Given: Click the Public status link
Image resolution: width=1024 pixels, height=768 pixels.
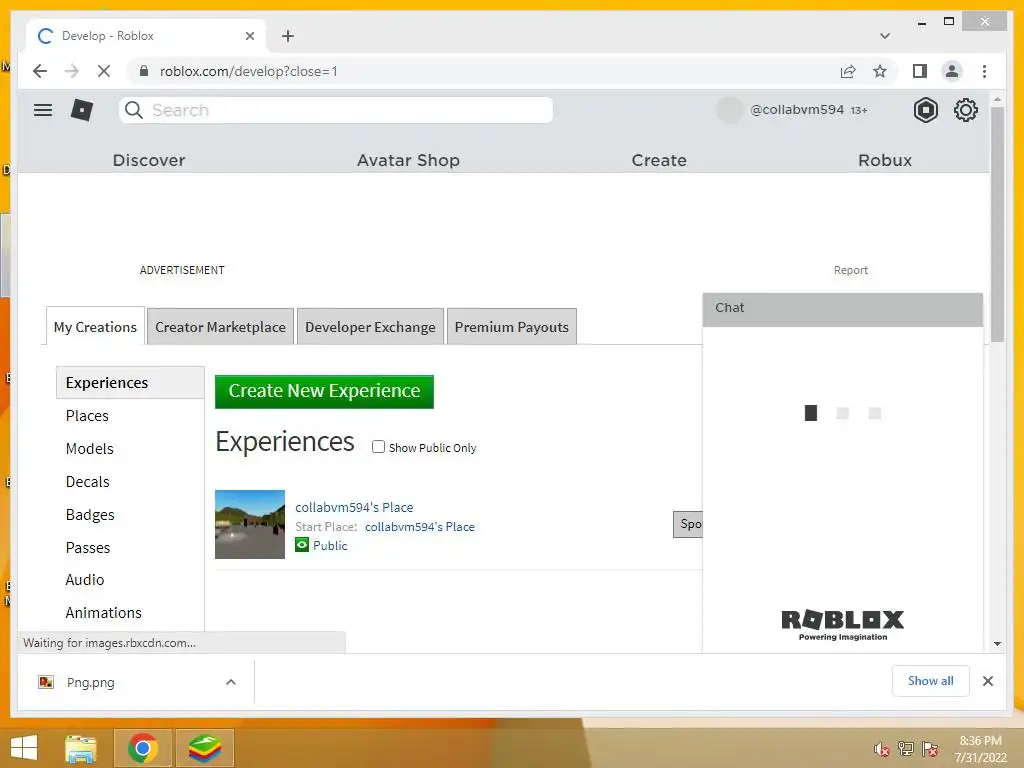Looking at the screenshot, I should 330,545.
